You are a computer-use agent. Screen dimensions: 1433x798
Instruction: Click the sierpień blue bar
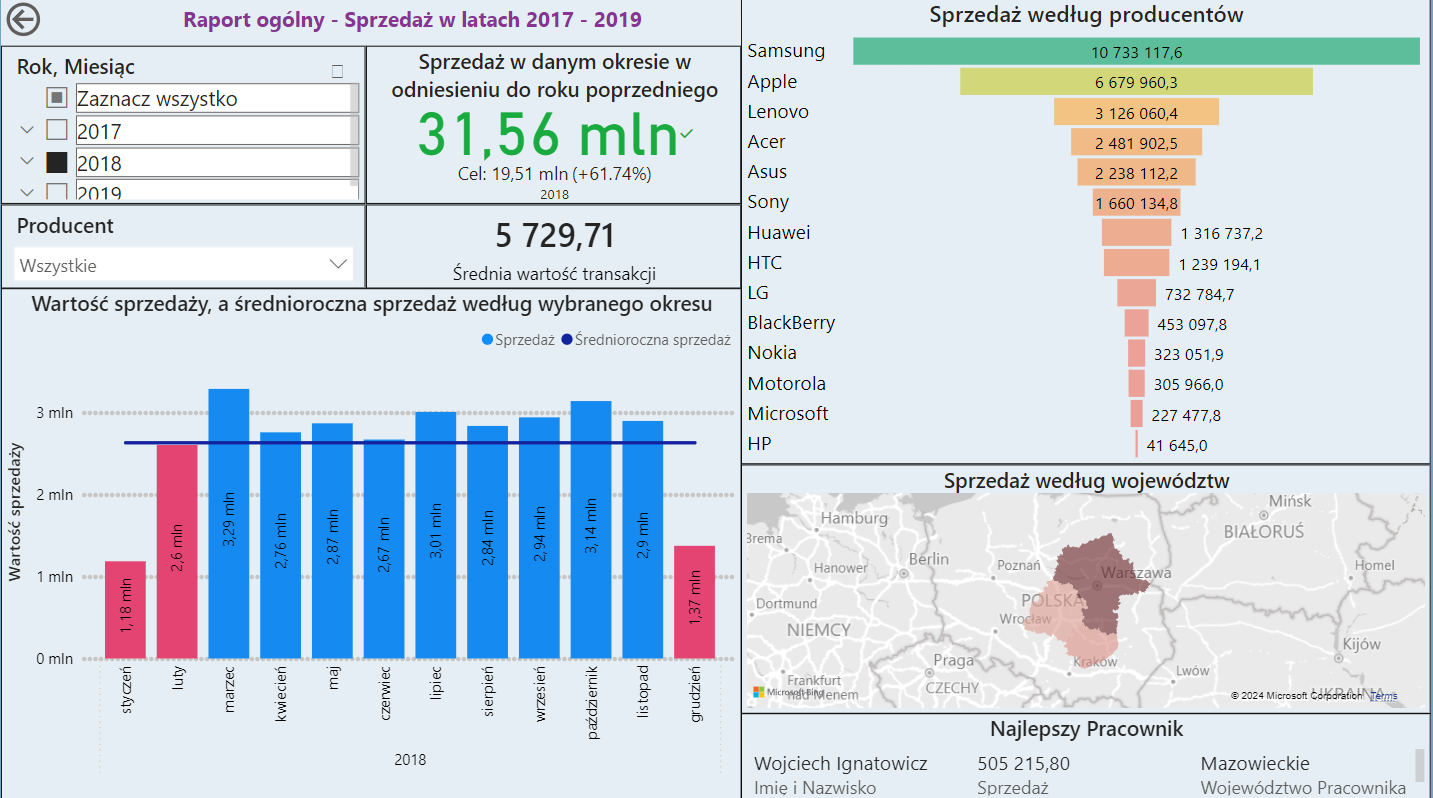(x=488, y=542)
